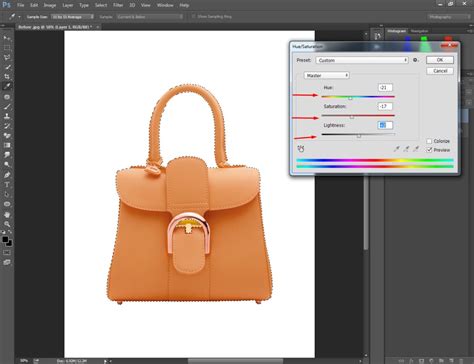Click the Hue value input field

(x=385, y=88)
